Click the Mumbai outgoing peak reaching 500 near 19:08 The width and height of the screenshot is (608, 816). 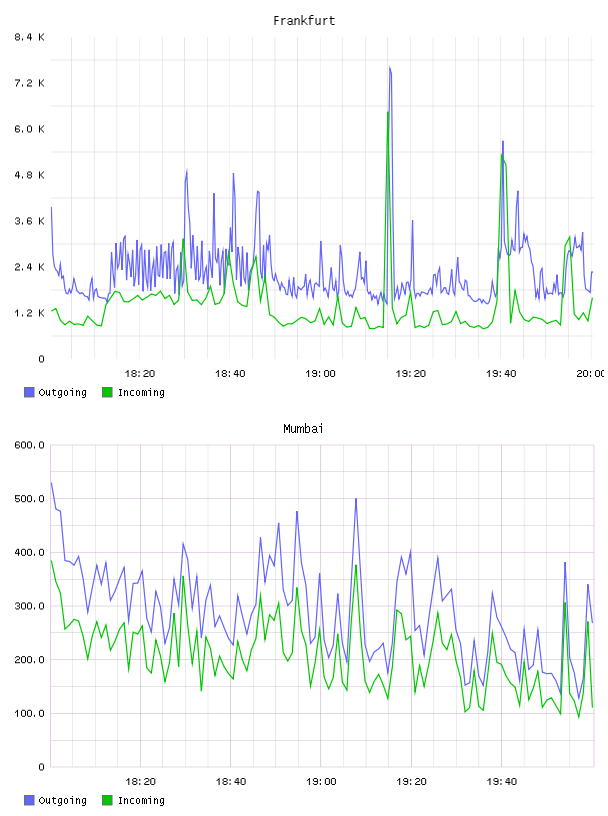[356, 499]
